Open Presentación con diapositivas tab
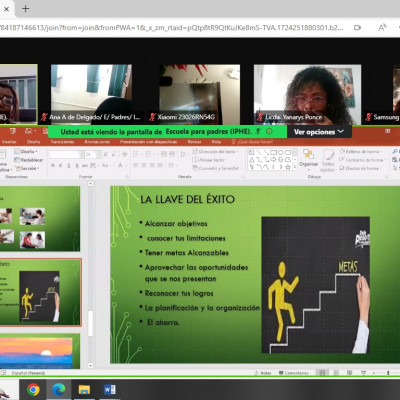This screenshot has width=400, height=400. [x=148, y=142]
